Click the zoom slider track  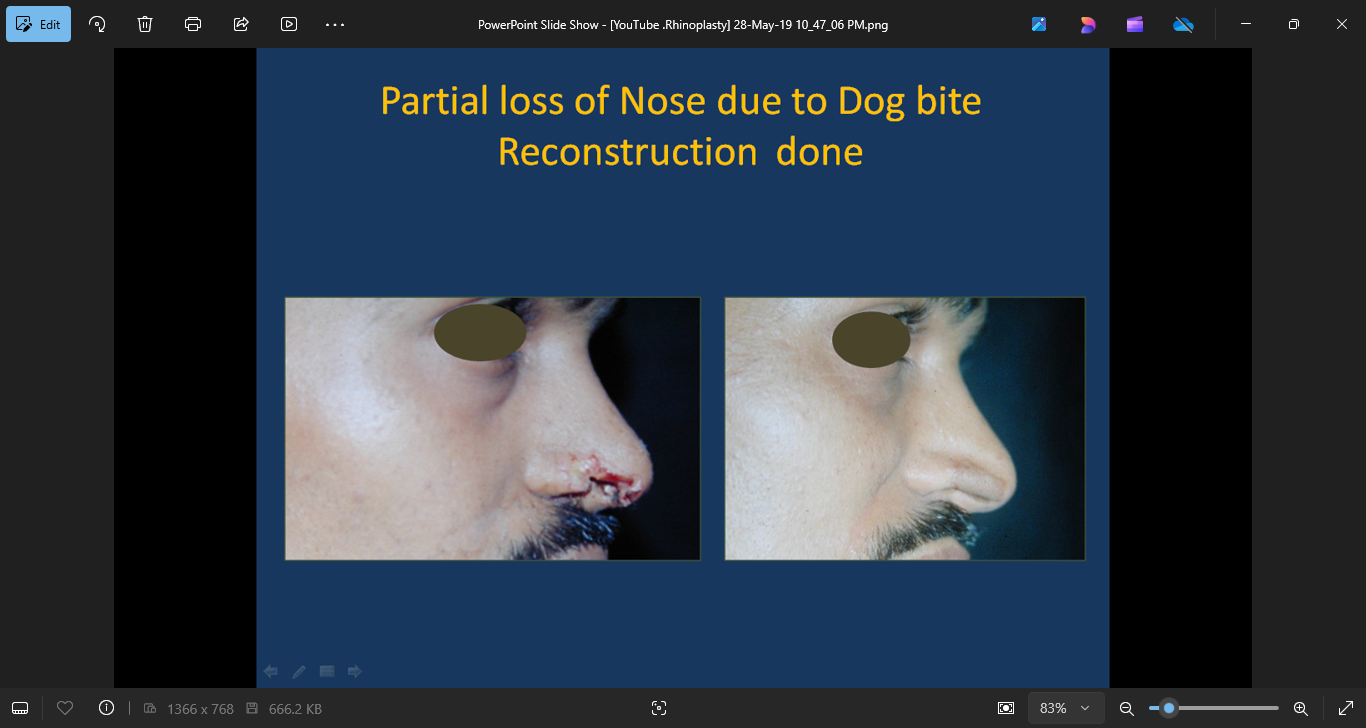1230,708
